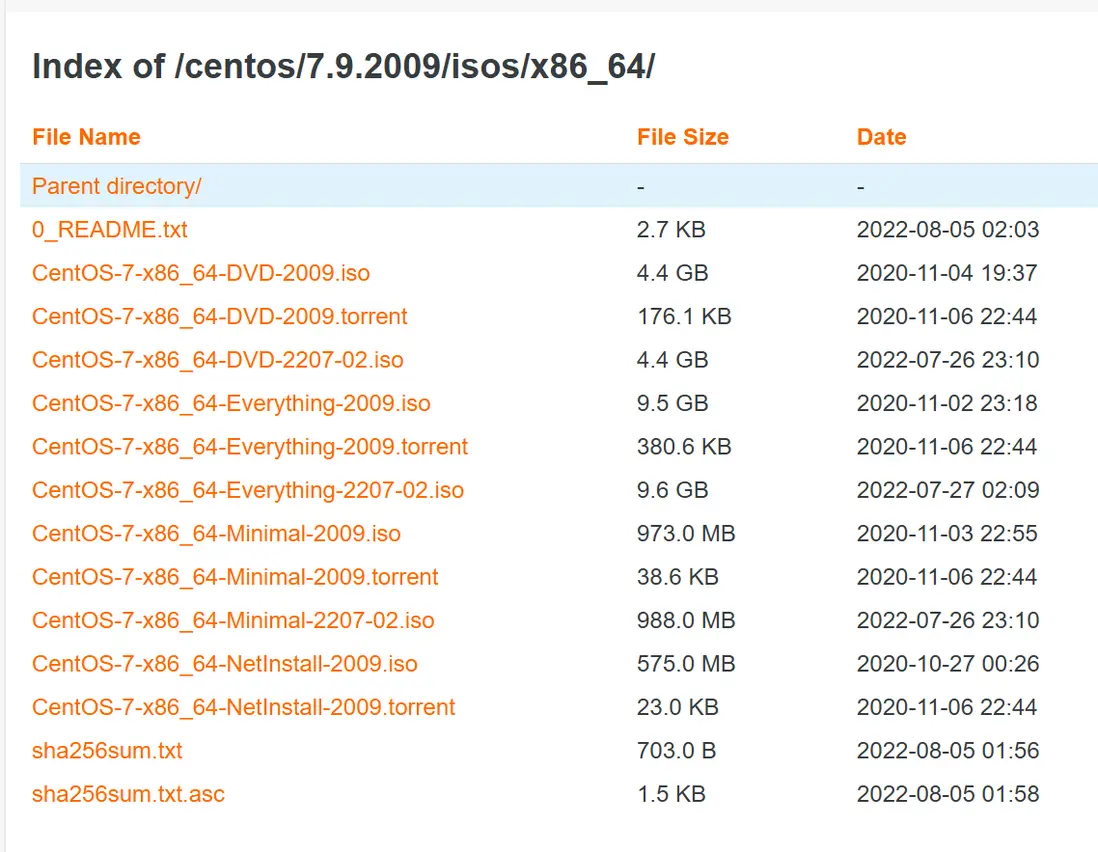Select the NetInstall-2009.iso file
The height and width of the screenshot is (852, 1098).
tap(225, 664)
